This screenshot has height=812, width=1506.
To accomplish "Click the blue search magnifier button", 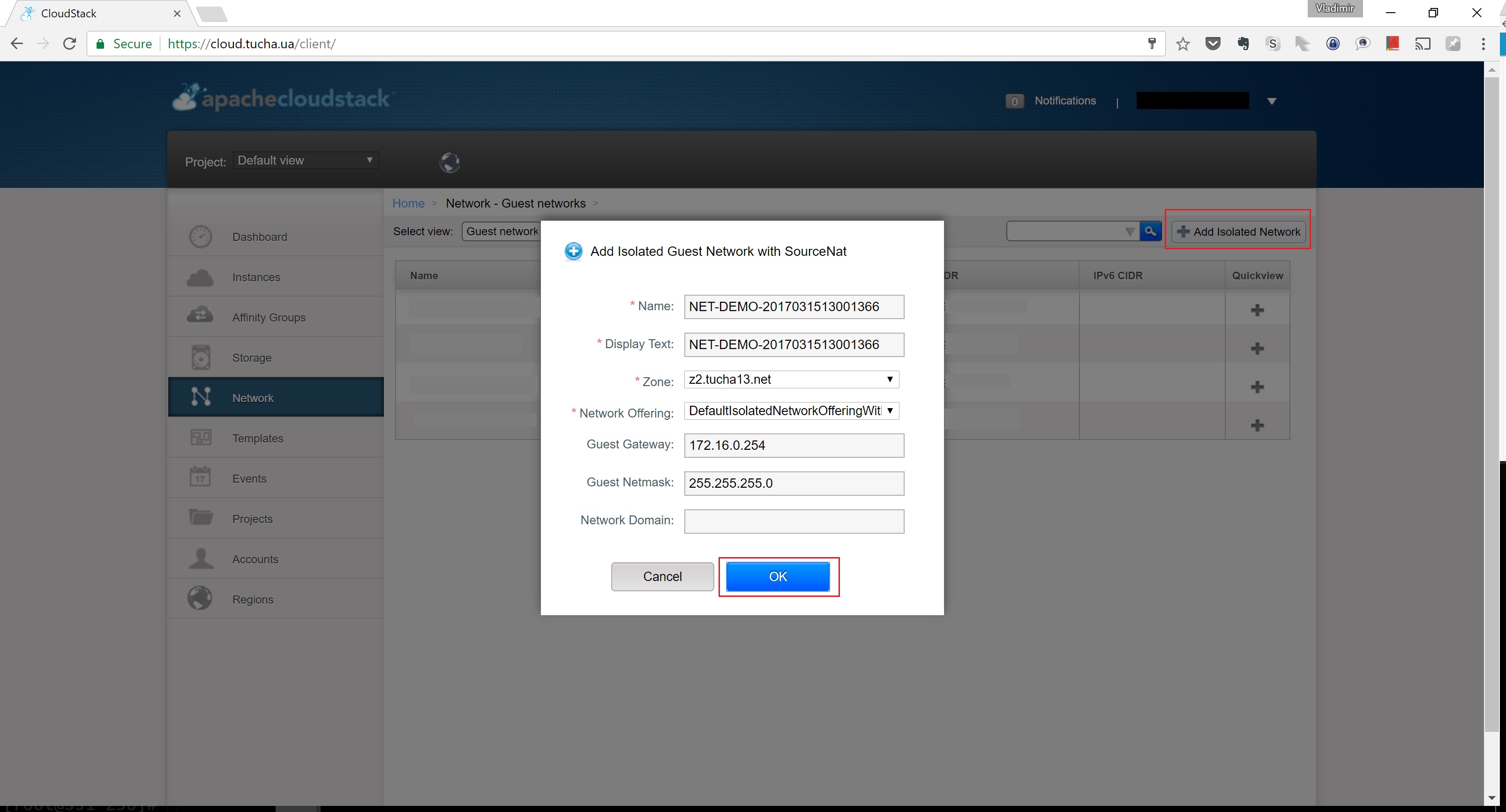I will pyautogui.click(x=1150, y=231).
